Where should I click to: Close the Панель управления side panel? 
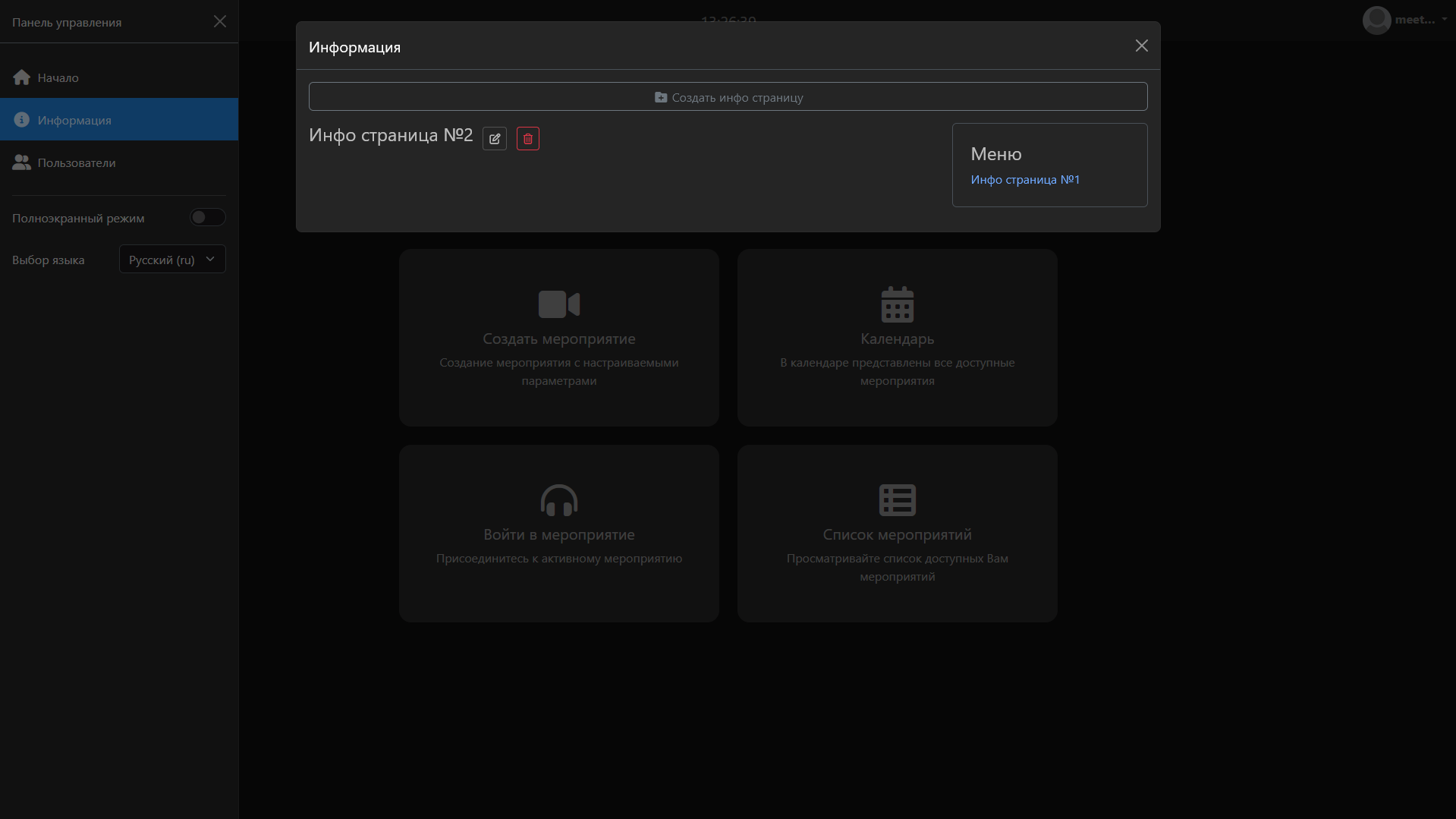pos(220,21)
